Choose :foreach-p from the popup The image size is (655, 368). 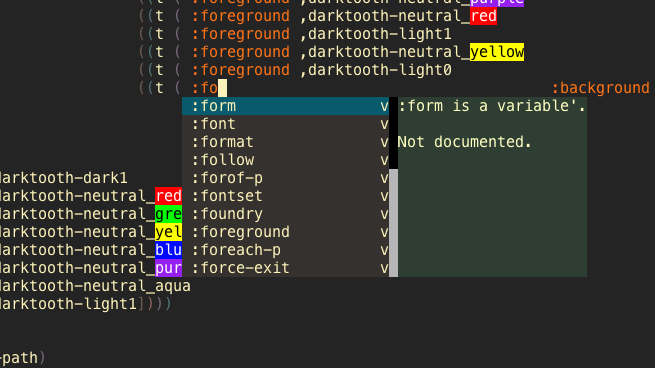pyautogui.click(x=285, y=250)
